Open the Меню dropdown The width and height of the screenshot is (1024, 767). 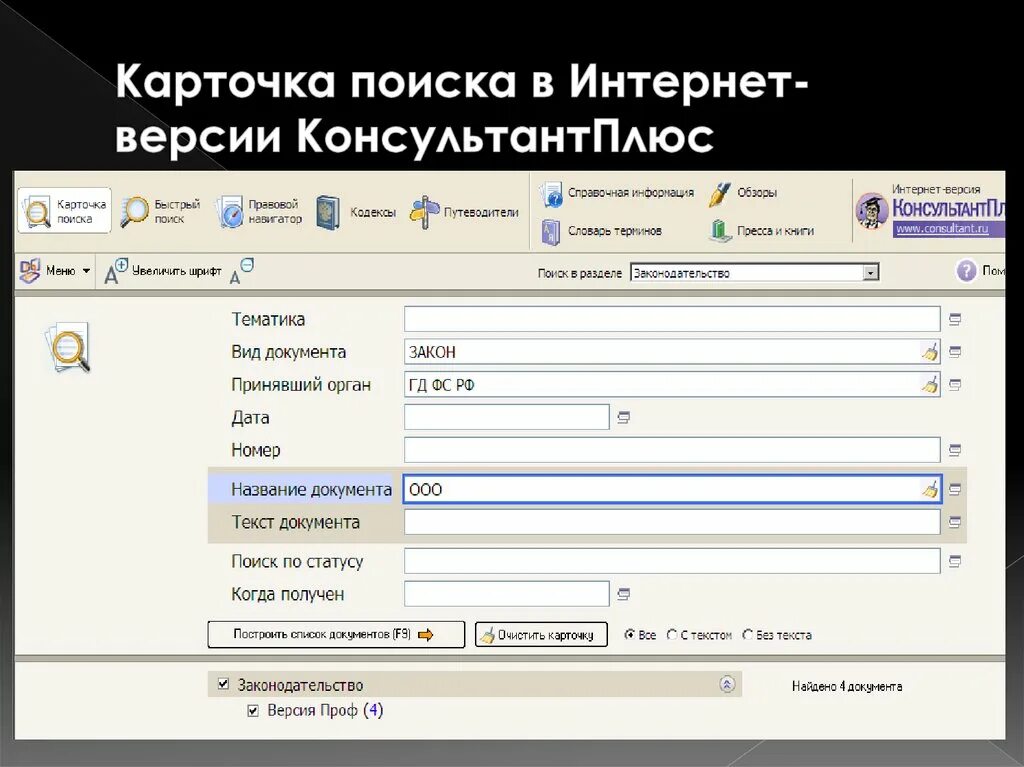pos(55,270)
